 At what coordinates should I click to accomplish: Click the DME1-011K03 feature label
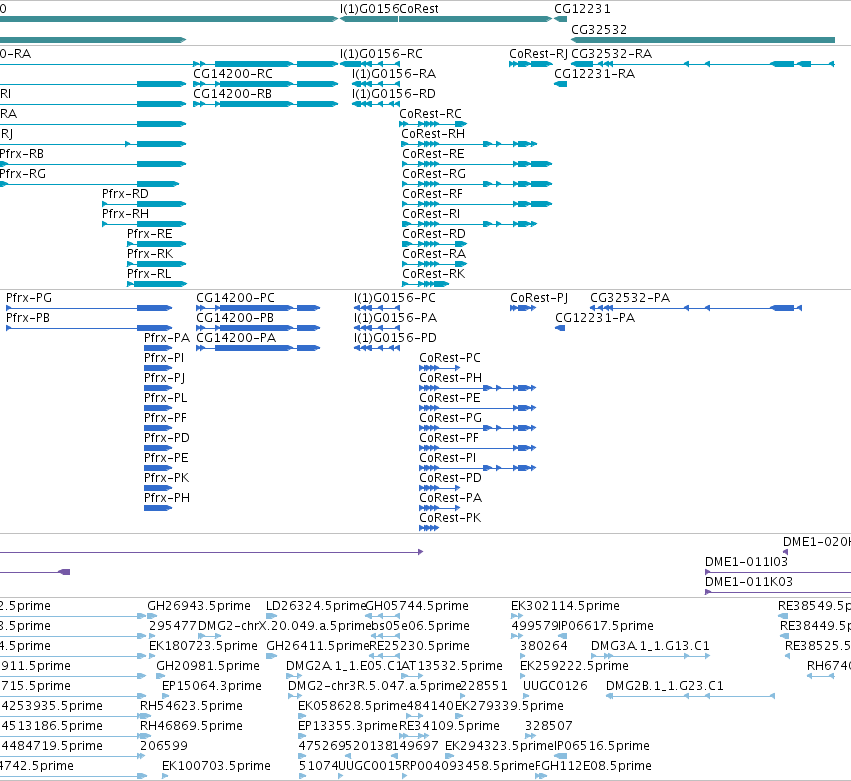point(749,582)
